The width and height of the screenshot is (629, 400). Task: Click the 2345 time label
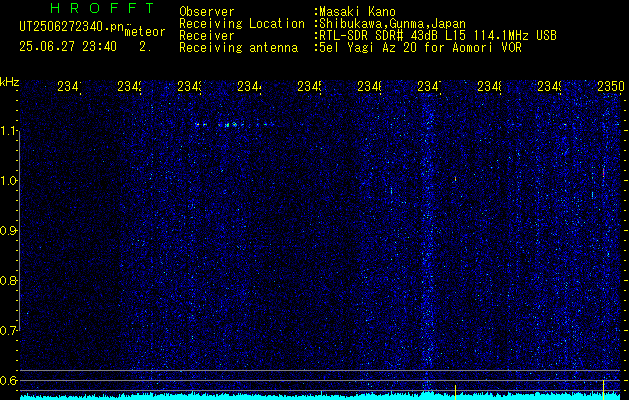tap(309, 86)
